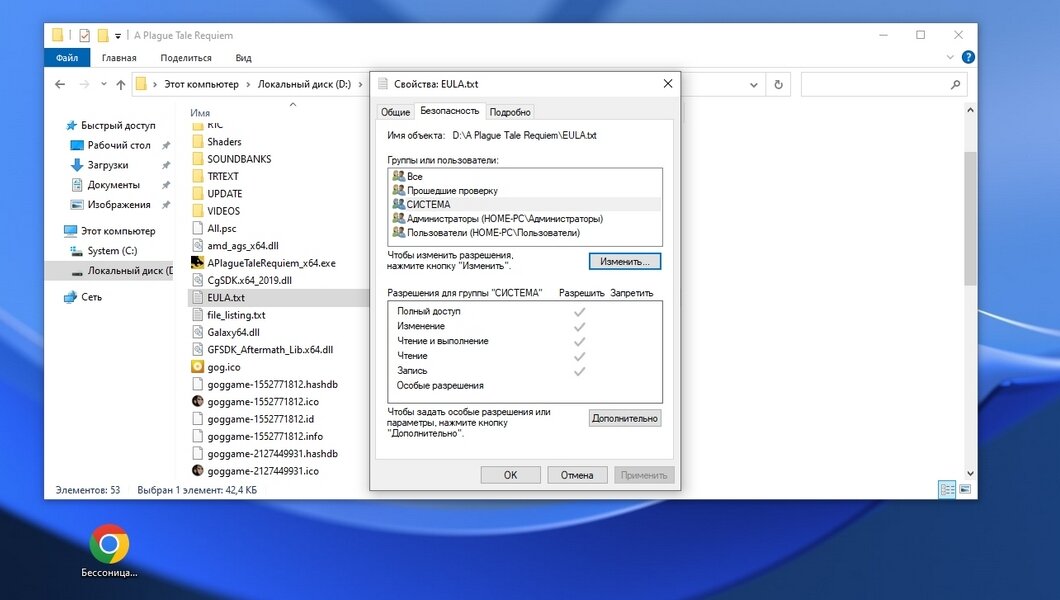Select the SOUNDBANKS folder icon
This screenshot has height=600, width=1060.
(x=197, y=159)
